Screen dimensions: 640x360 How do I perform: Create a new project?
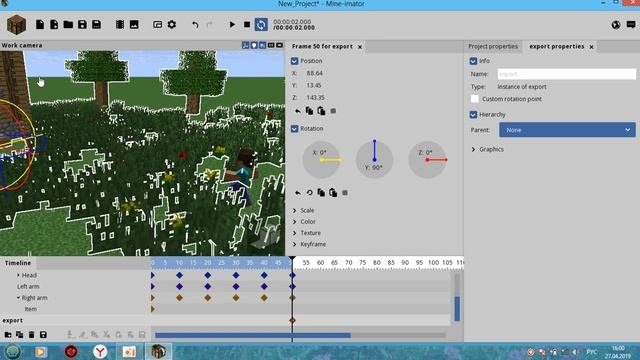point(40,24)
